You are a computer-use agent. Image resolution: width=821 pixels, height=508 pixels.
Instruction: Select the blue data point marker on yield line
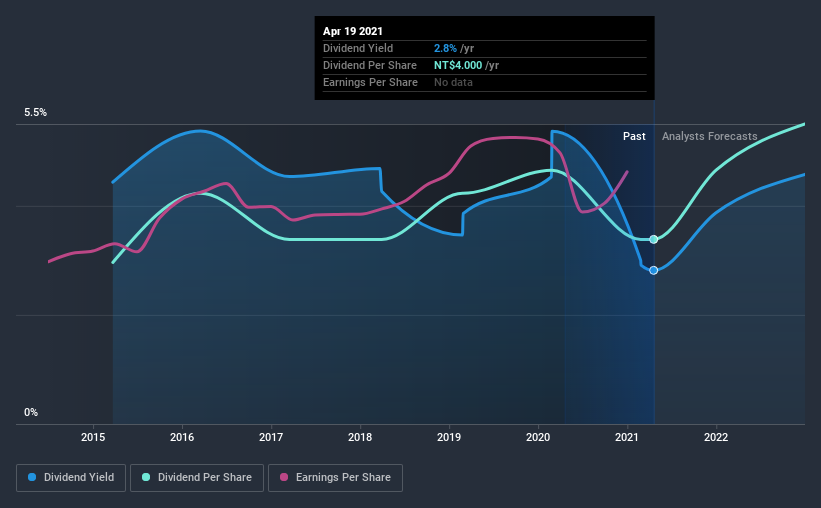[x=653, y=270]
